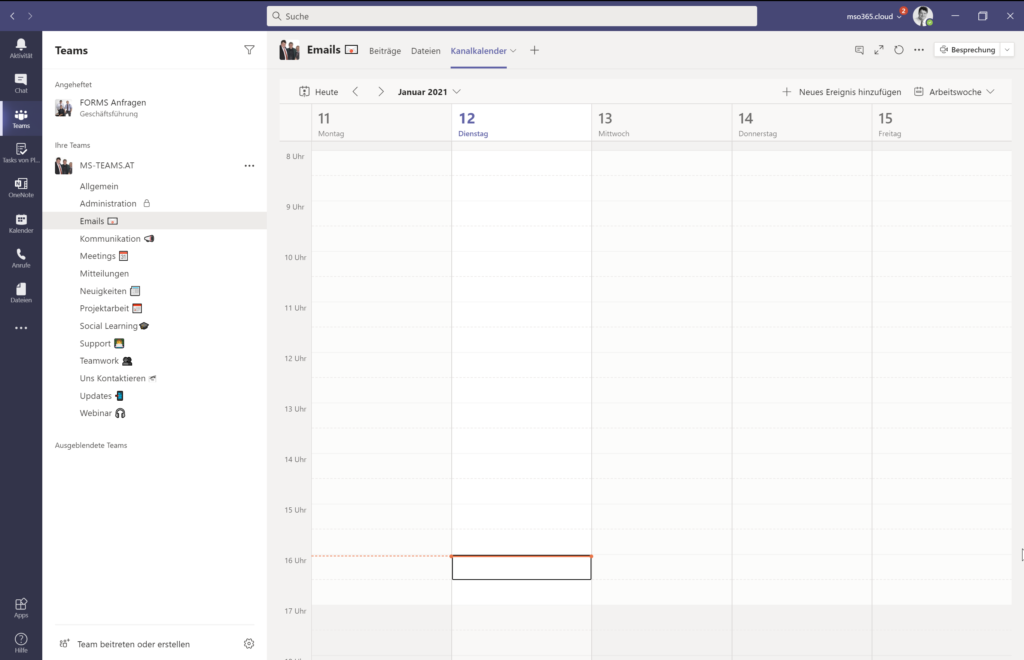Open channel more options ellipsis
This screenshot has height=660, width=1024.
919,50
